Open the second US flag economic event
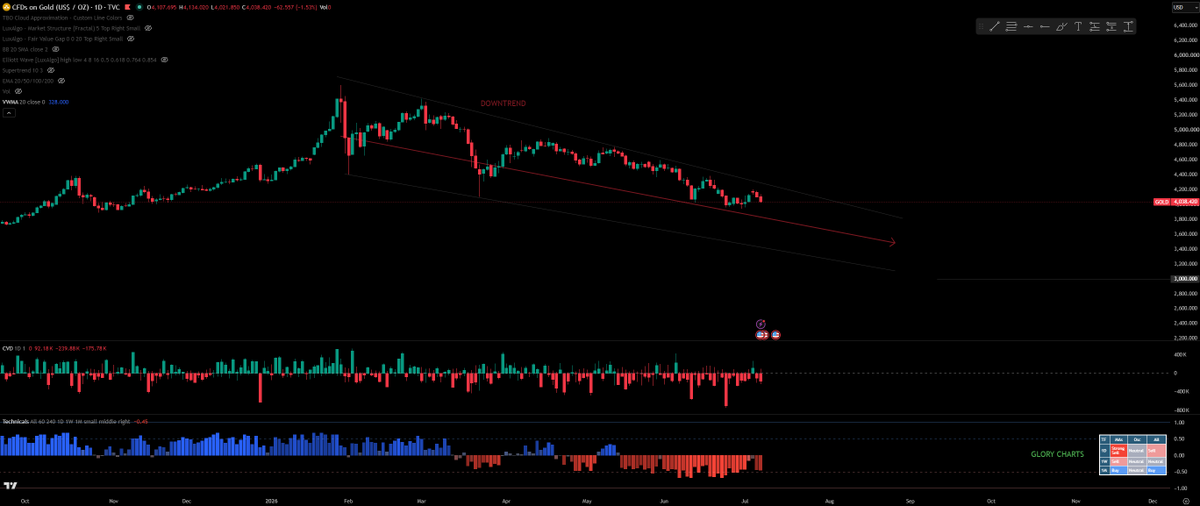1200x506 pixels. pos(776,334)
